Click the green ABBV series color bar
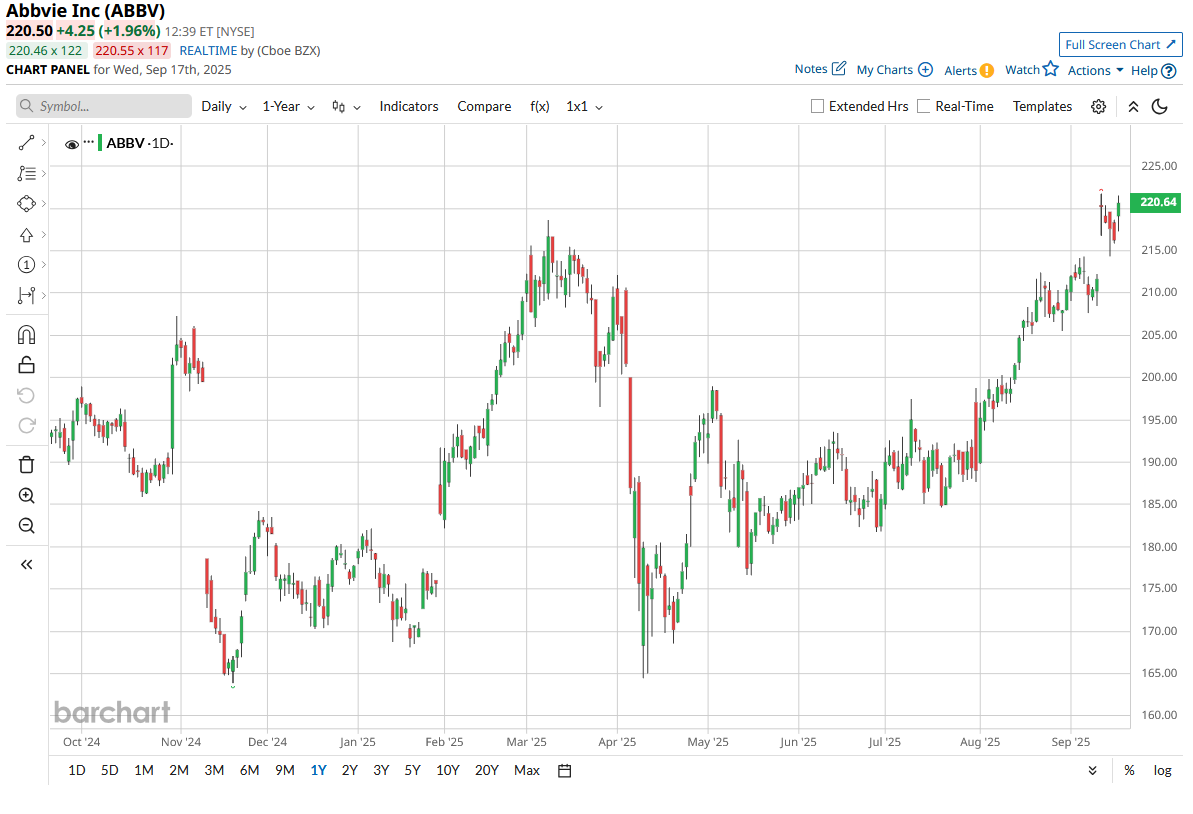The height and width of the screenshot is (814, 1193). [x=100, y=143]
